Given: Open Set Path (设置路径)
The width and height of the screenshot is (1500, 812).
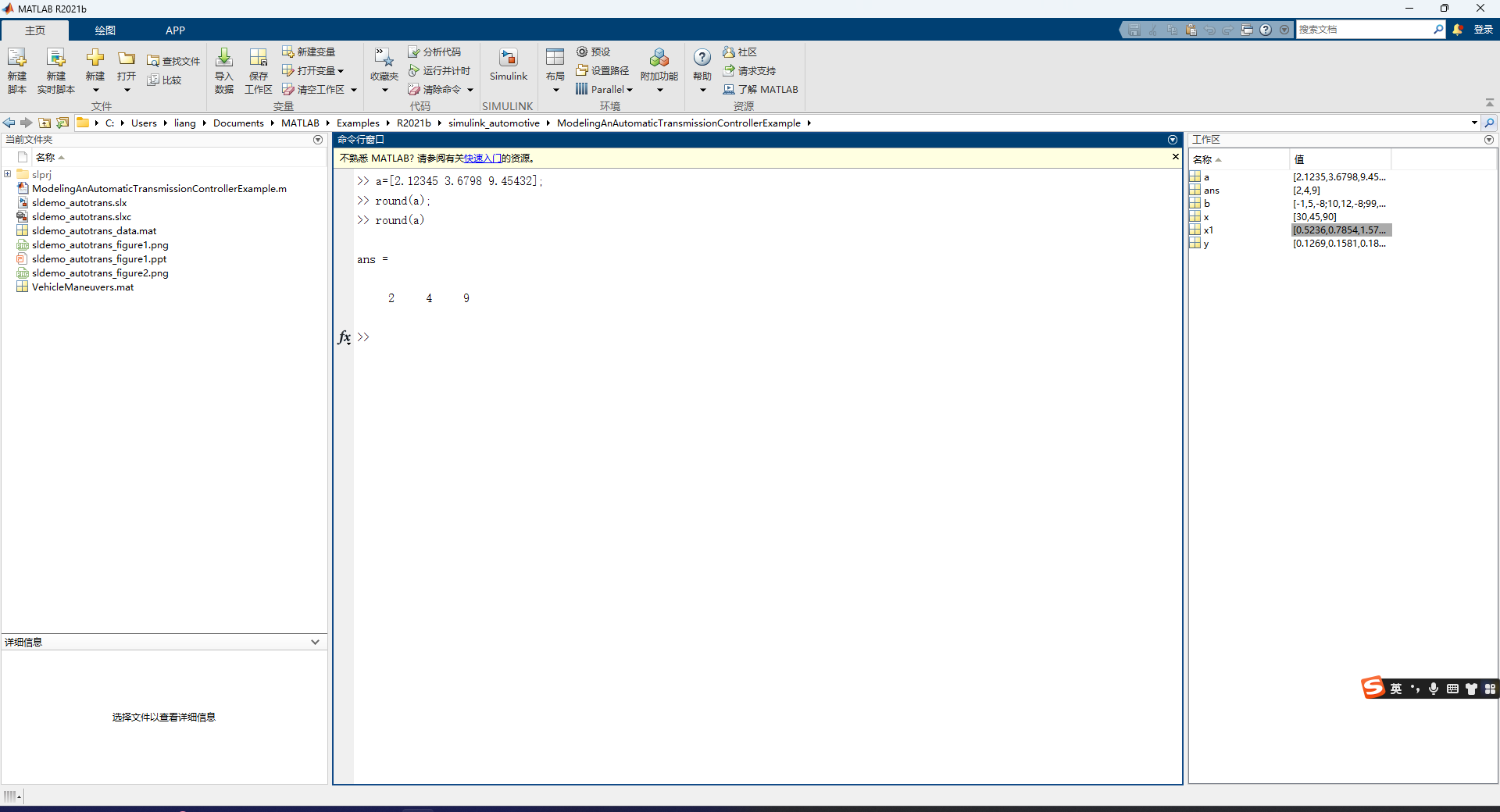Looking at the screenshot, I should tap(602, 70).
